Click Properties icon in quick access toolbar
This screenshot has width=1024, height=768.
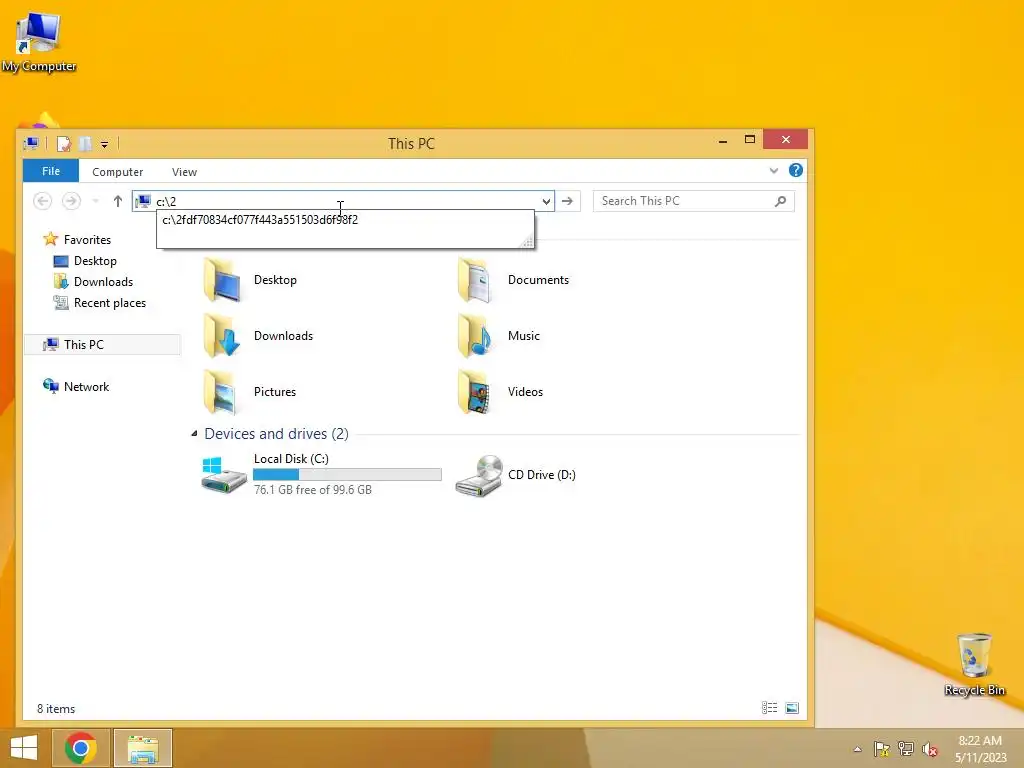point(63,144)
